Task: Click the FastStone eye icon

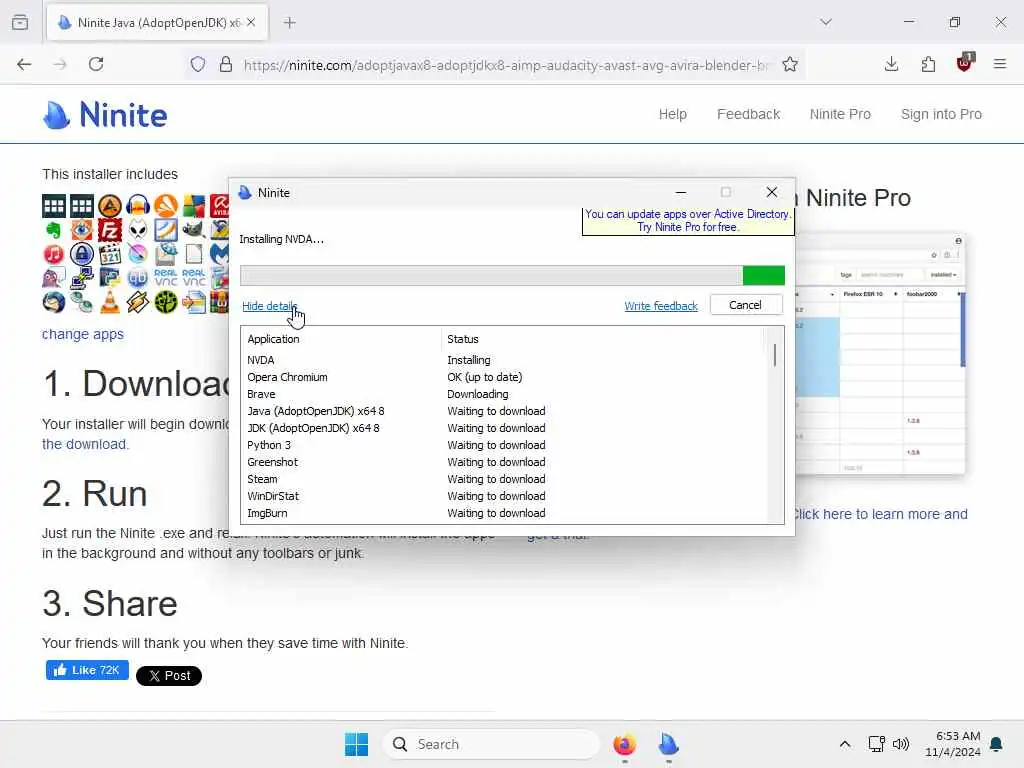Action: tap(82, 230)
